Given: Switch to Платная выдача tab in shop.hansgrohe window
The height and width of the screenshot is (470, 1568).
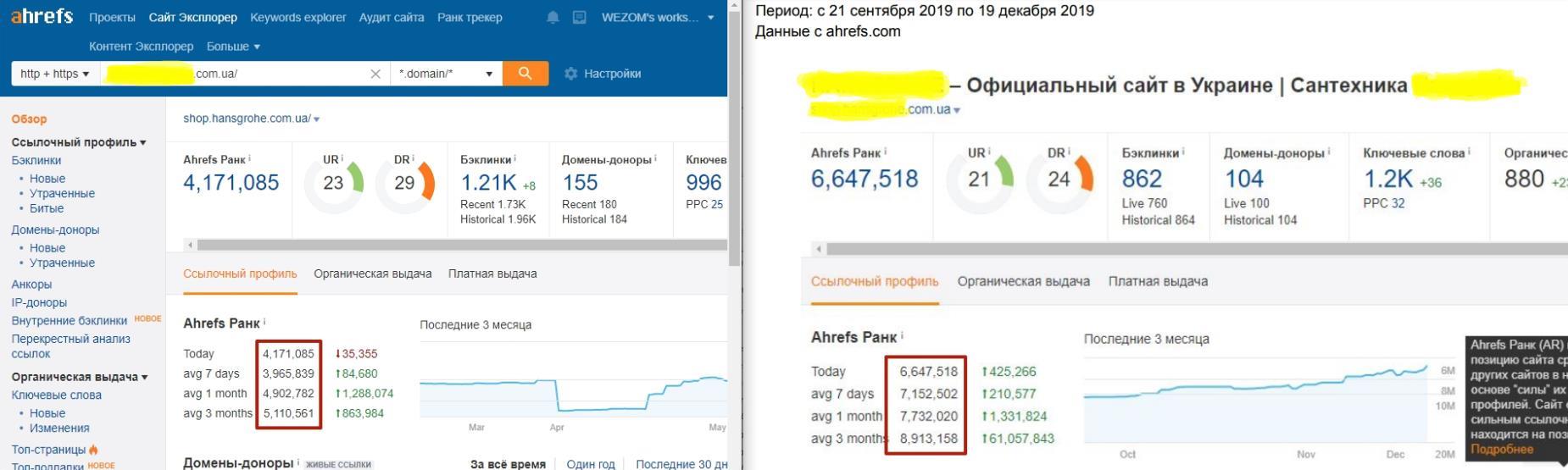Looking at the screenshot, I should (492, 274).
